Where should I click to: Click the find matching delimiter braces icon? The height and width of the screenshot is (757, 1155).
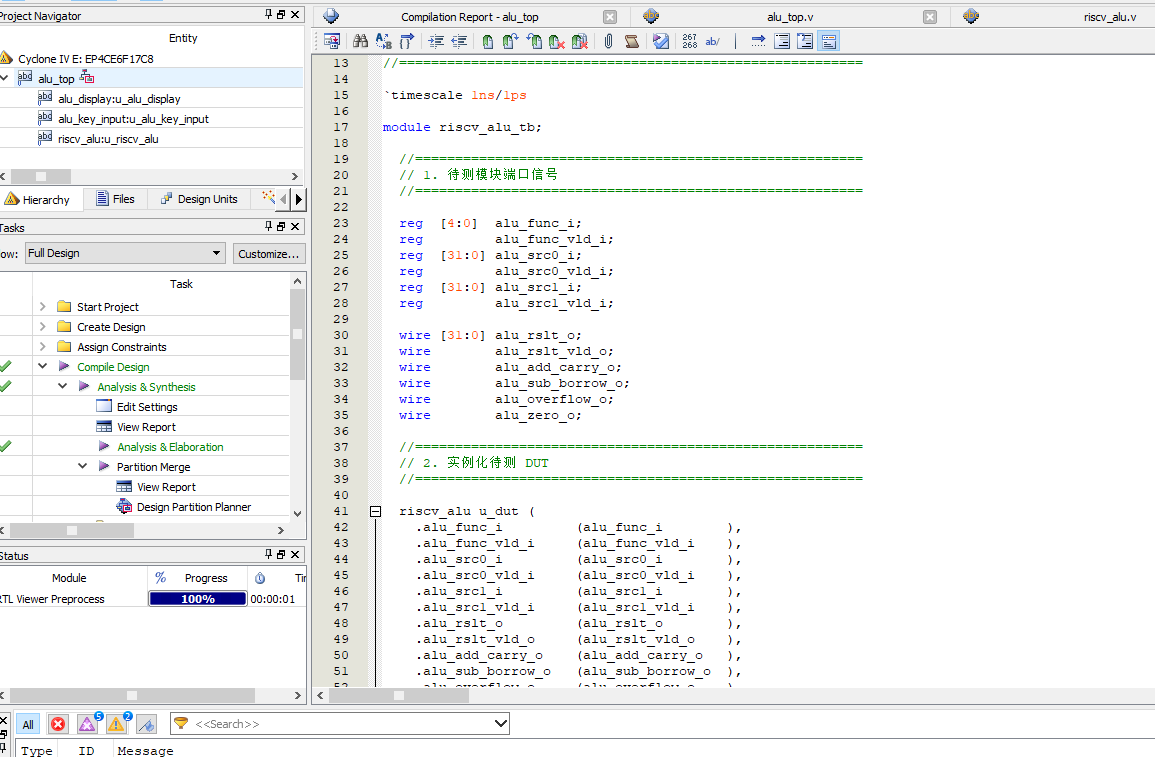click(x=407, y=41)
